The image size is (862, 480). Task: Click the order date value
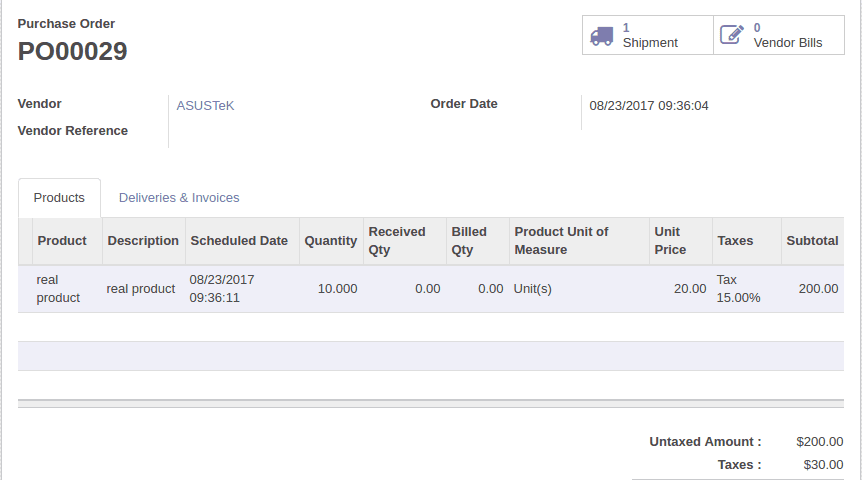[649, 105]
